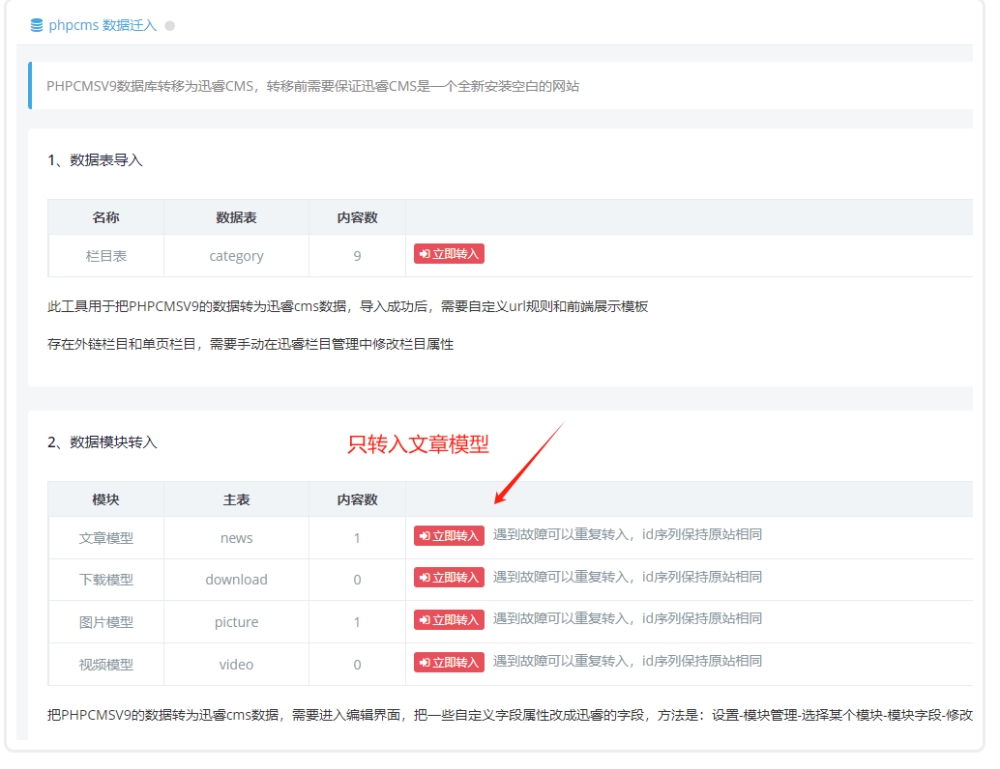Click the 主表 column header
The image size is (1000, 769).
[x=236, y=499]
